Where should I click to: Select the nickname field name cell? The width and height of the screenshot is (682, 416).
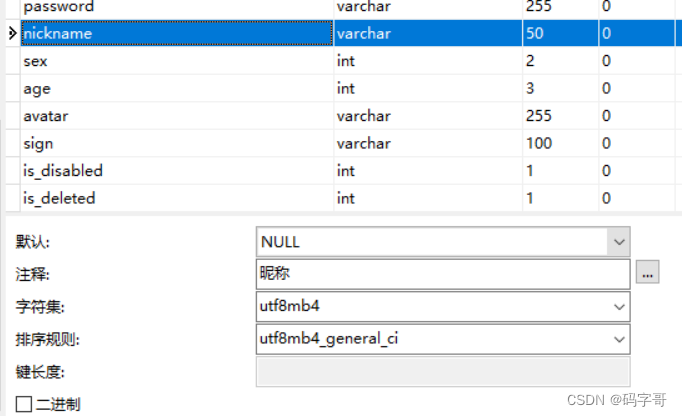tap(177, 33)
